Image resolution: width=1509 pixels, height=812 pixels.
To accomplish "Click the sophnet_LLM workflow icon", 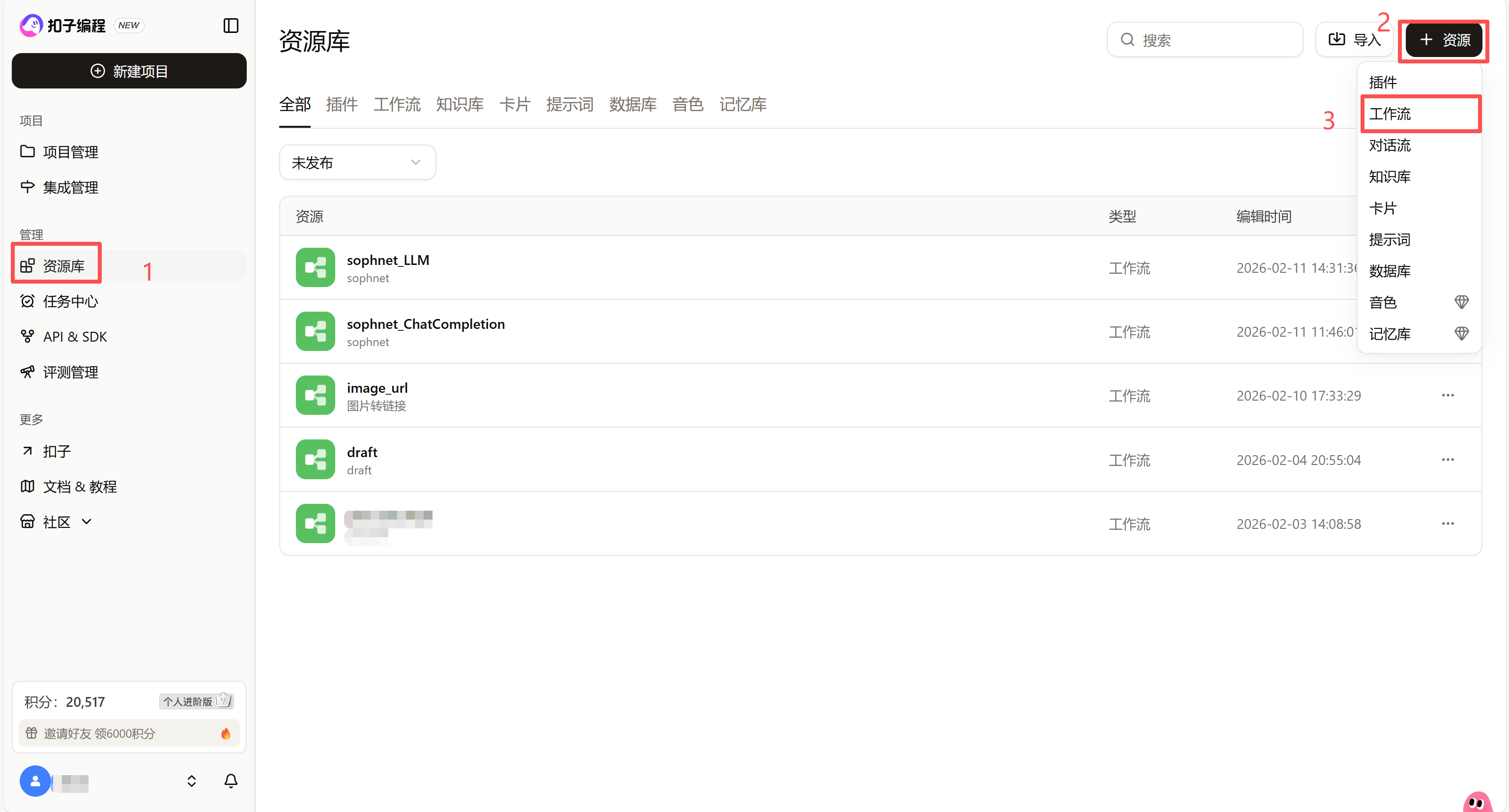I will click(x=315, y=268).
